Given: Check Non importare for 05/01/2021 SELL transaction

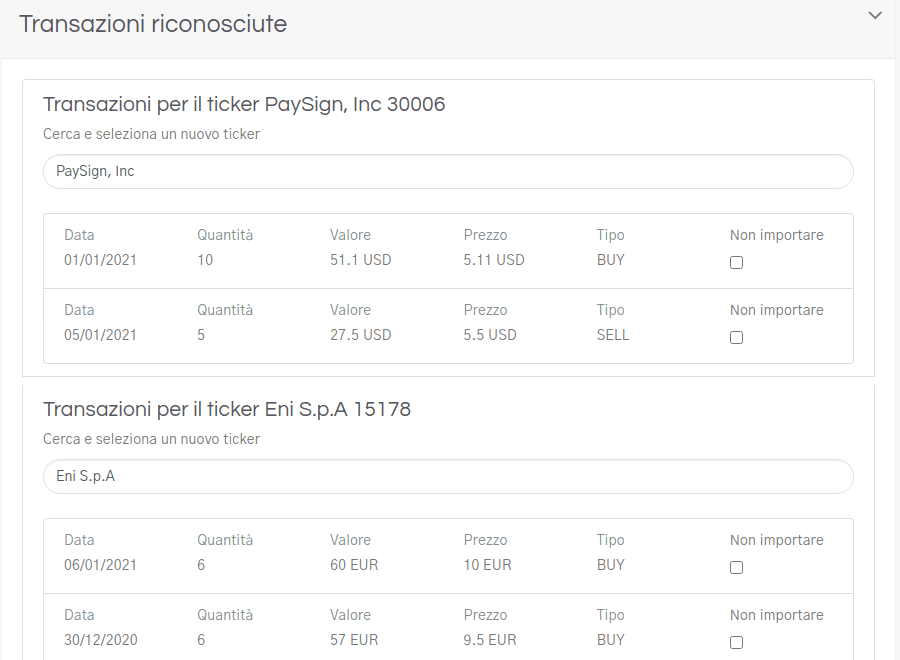Looking at the screenshot, I should coord(737,338).
